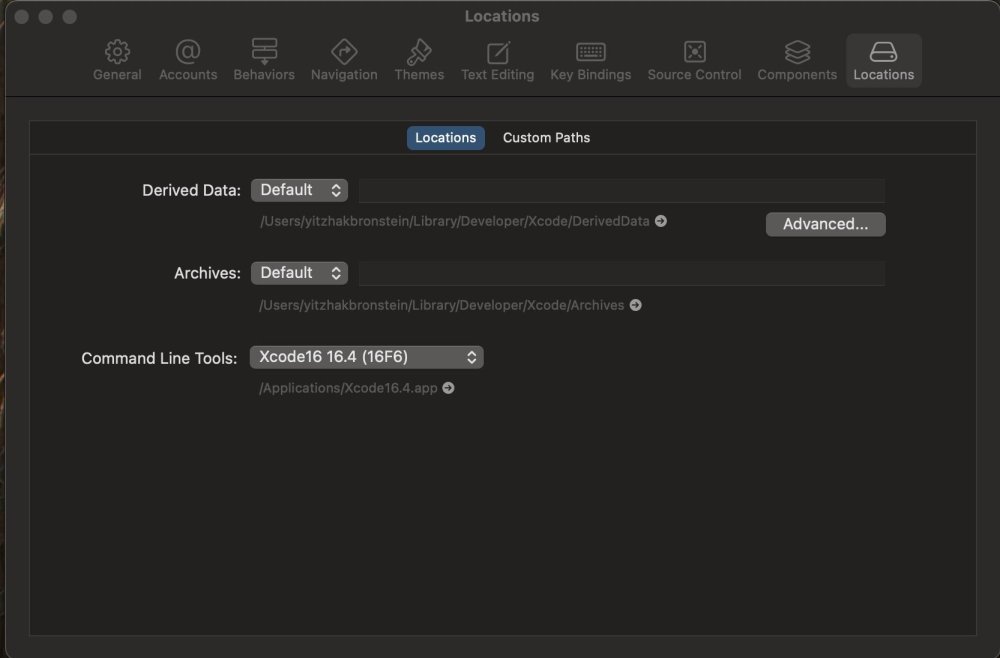
Task: Switch to the Custom Paths tab
Action: point(547,138)
